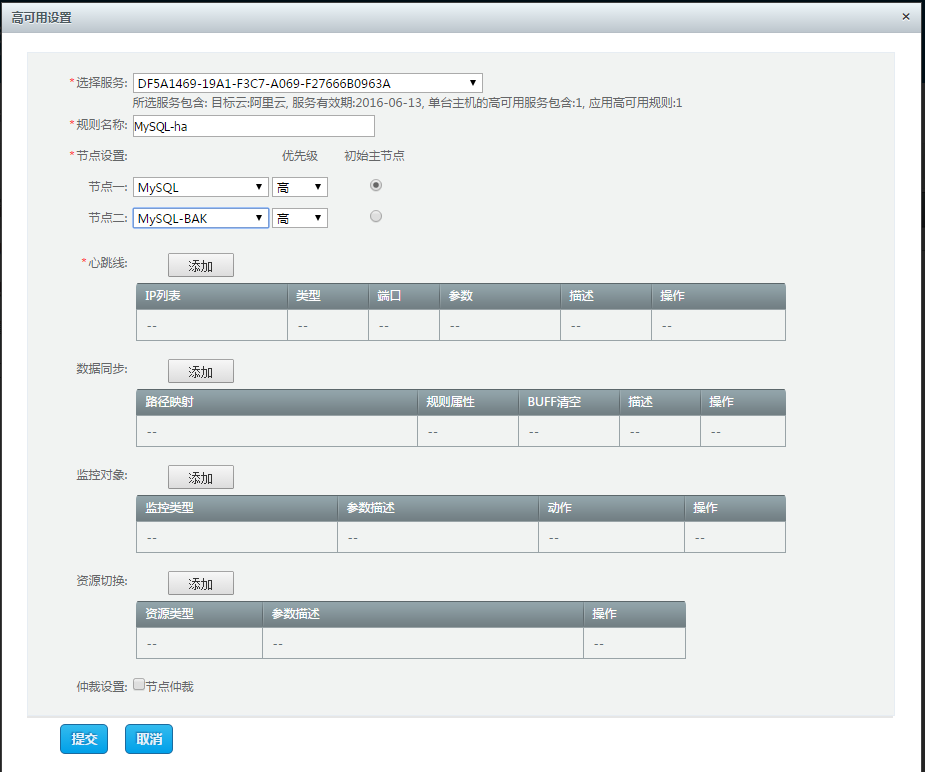Click the 参数 column header in 心跳线 table

click(500, 296)
